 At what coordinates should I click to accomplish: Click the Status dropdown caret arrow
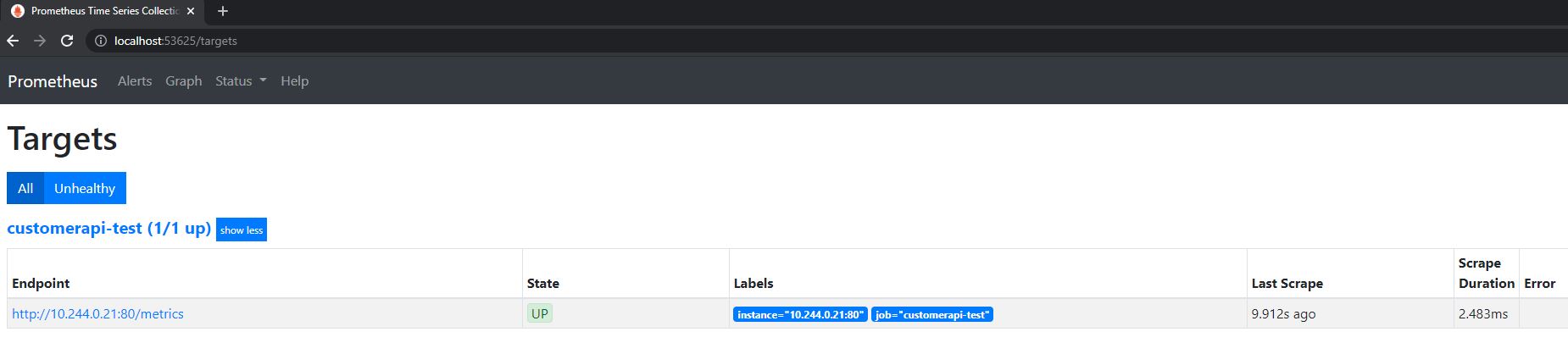click(263, 81)
